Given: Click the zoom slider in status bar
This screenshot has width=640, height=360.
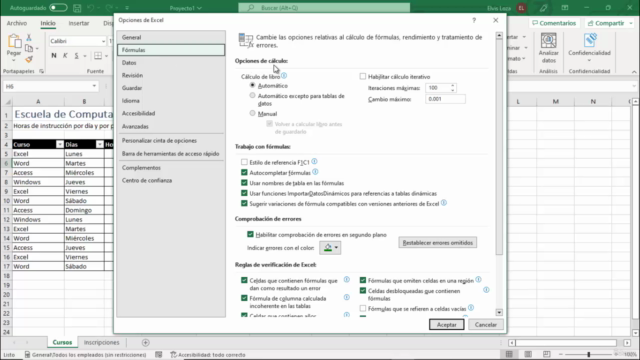Looking at the screenshot, I should 588,354.
